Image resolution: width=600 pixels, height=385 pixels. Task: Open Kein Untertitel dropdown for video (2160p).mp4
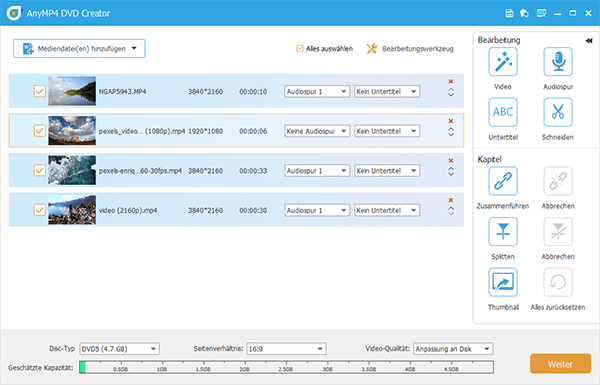coord(387,210)
